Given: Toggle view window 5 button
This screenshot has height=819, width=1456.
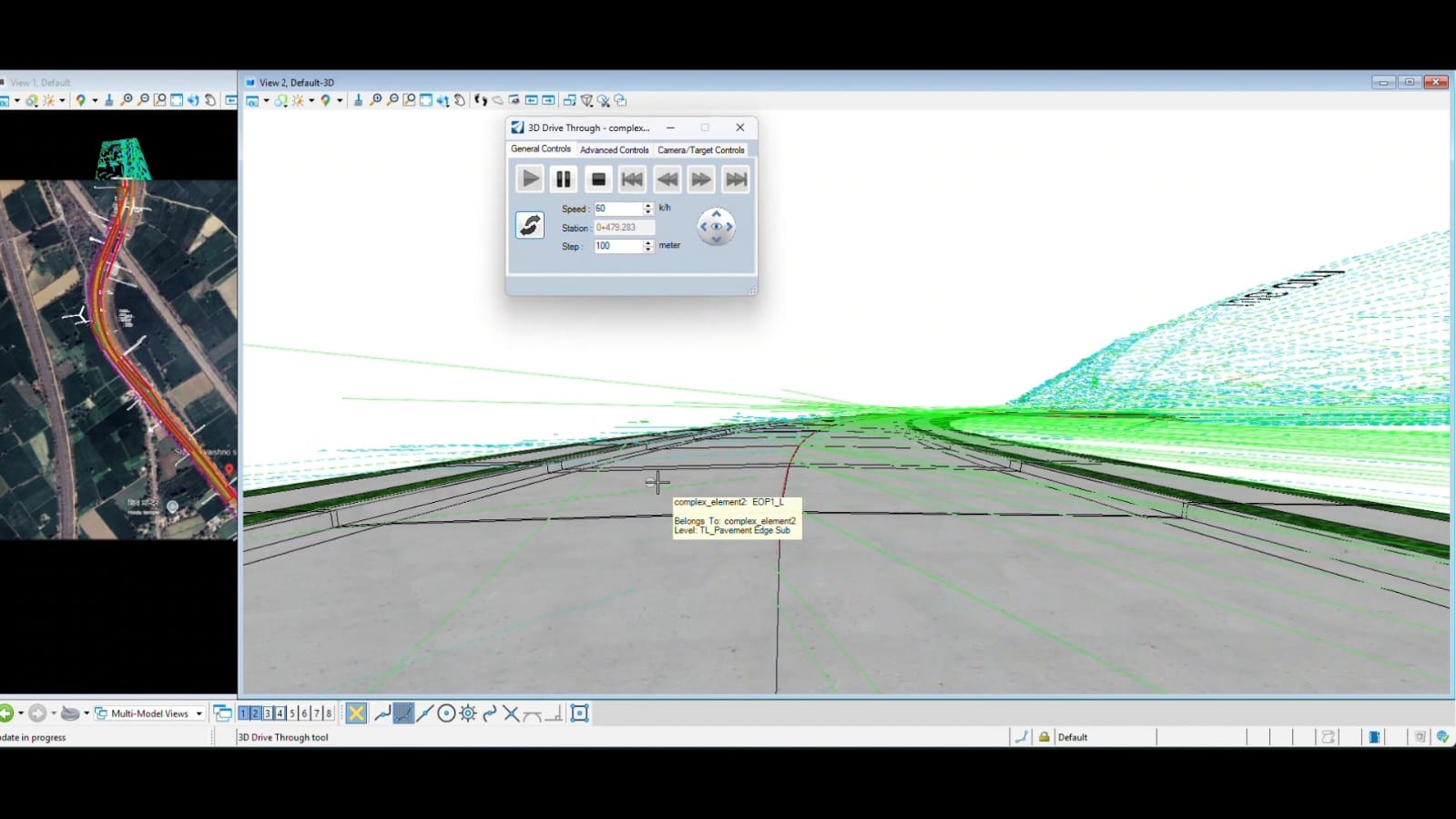Looking at the screenshot, I should point(292,713).
